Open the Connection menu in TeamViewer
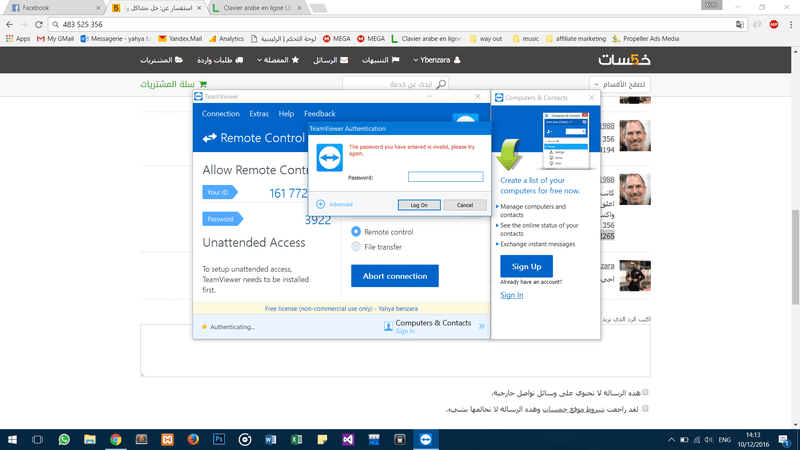Image resolution: width=800 pixels, height=450 pixels. coord(220,113)
